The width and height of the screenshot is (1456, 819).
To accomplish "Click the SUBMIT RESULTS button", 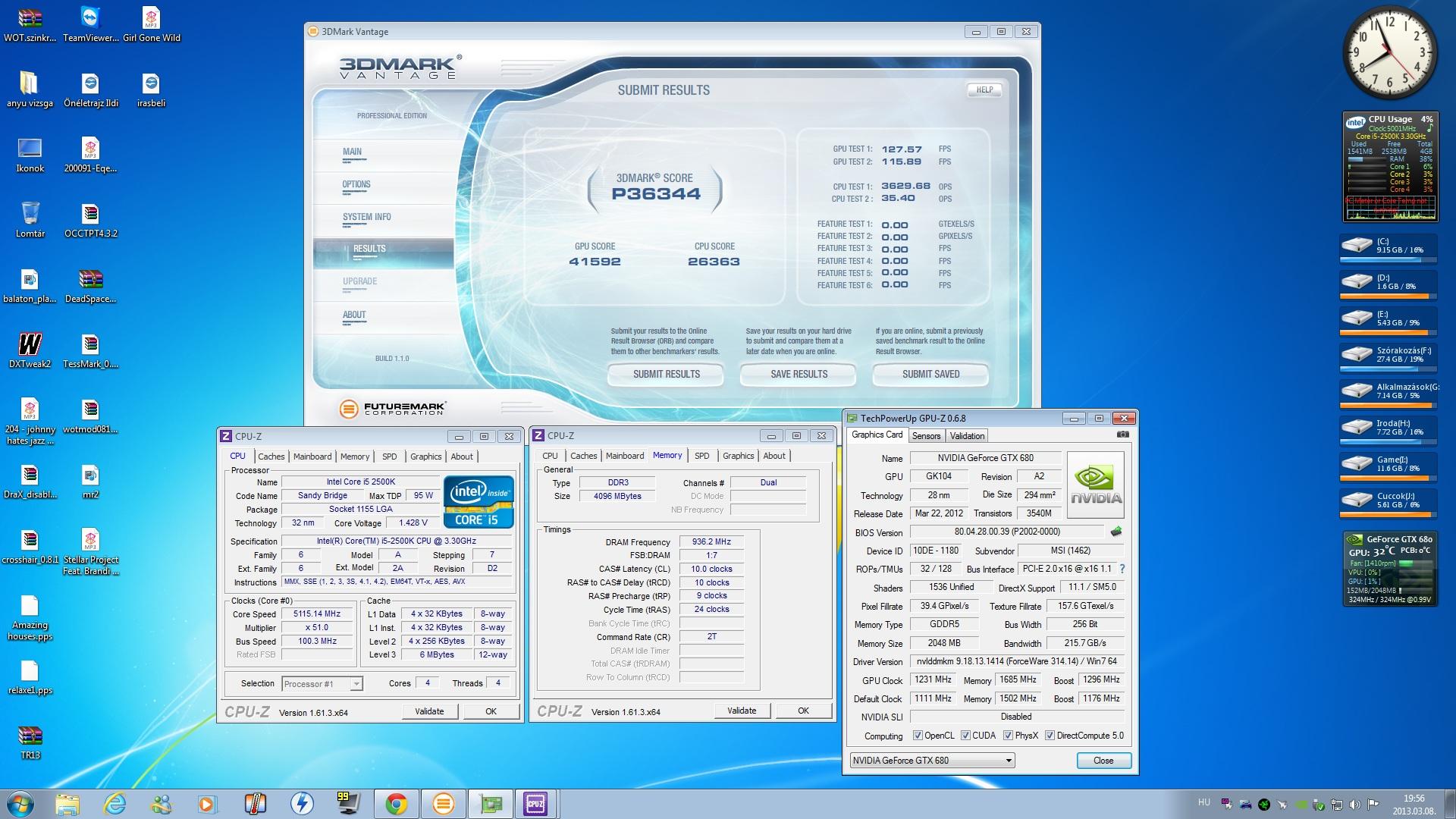I will 666,374.
